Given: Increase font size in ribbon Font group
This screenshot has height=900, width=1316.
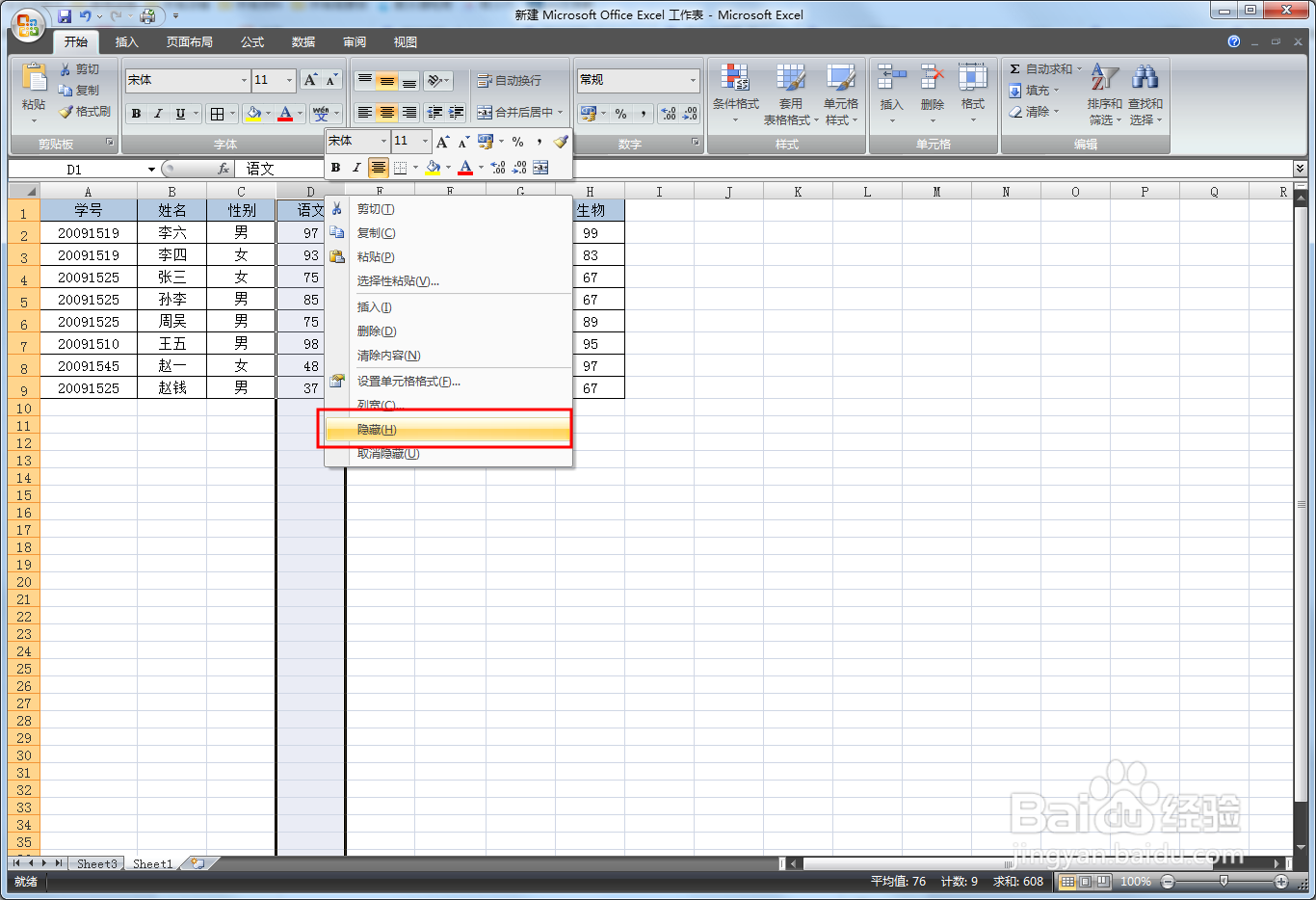Looking at the screenshot, I should click(x=310, y=80).
